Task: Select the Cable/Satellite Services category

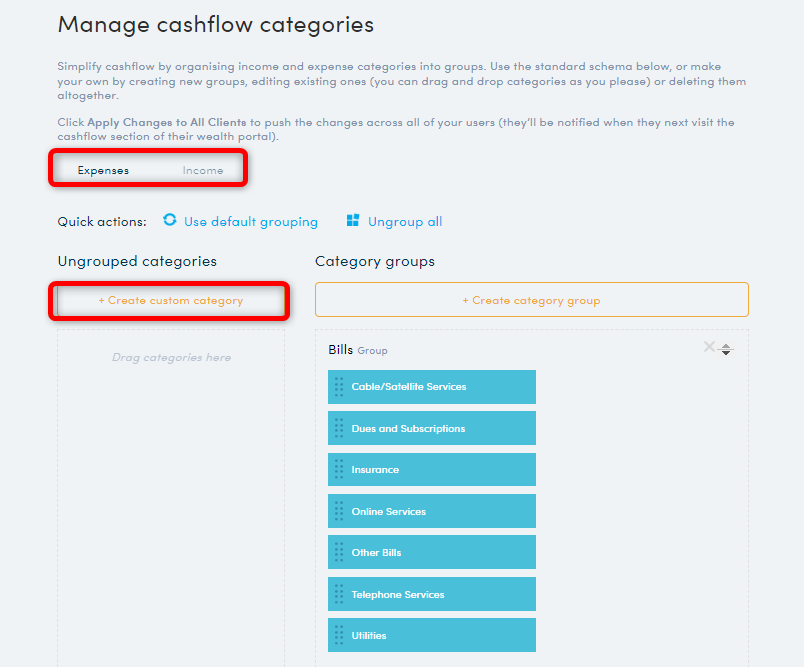Action: pyautogui.click(x=432, y=387)
